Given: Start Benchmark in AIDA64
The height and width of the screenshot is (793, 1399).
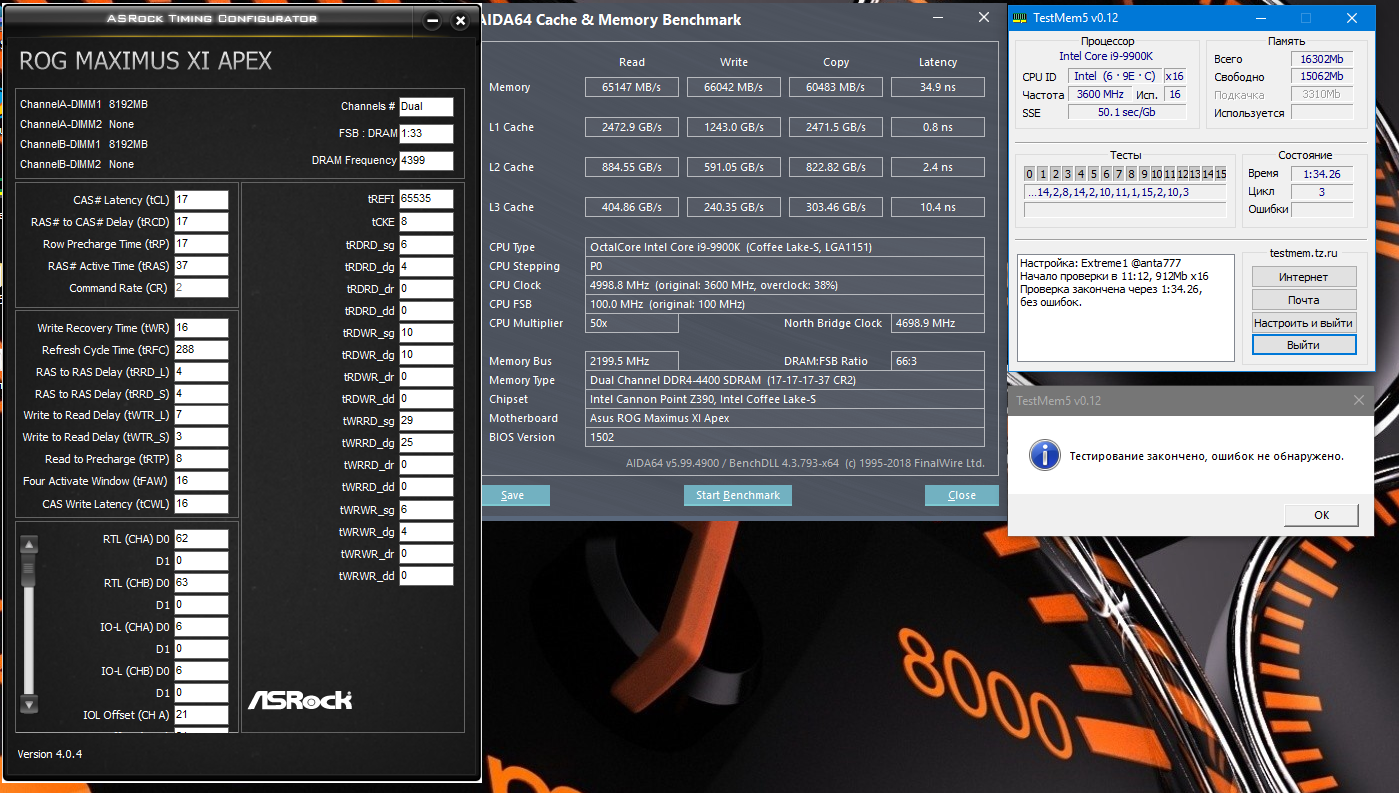Looking at the screenshot, I should pyautogui.click(x=738, y=495).
